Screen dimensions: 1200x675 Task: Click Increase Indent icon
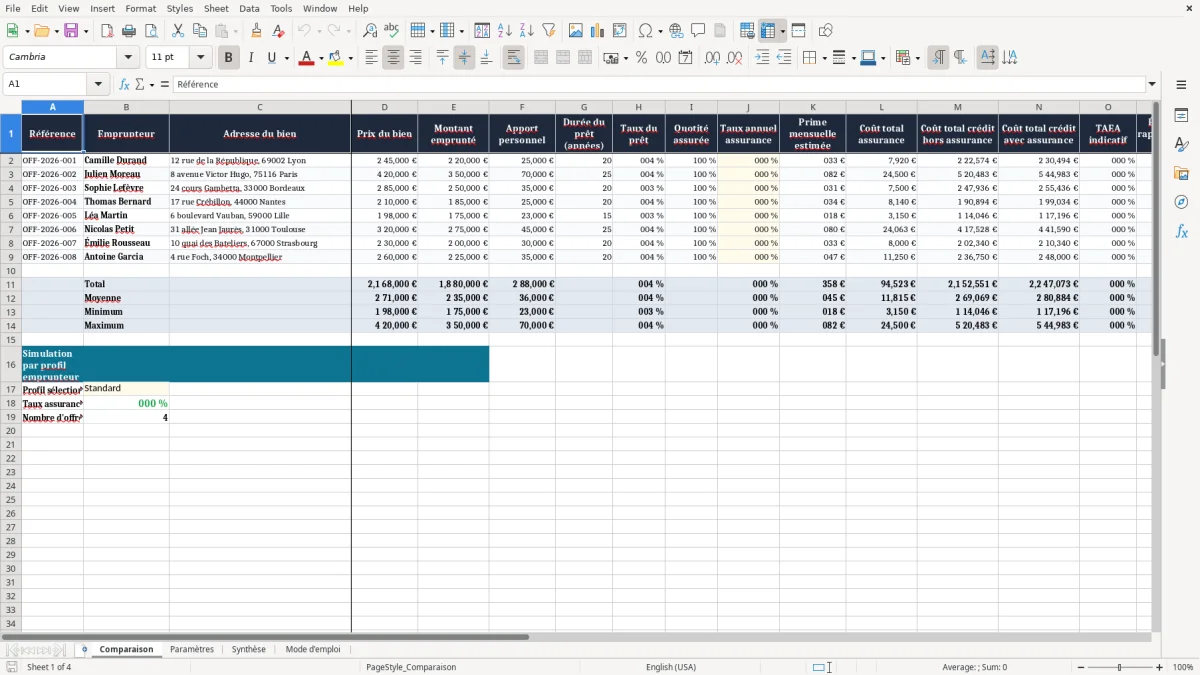click(x=762, y=58)
